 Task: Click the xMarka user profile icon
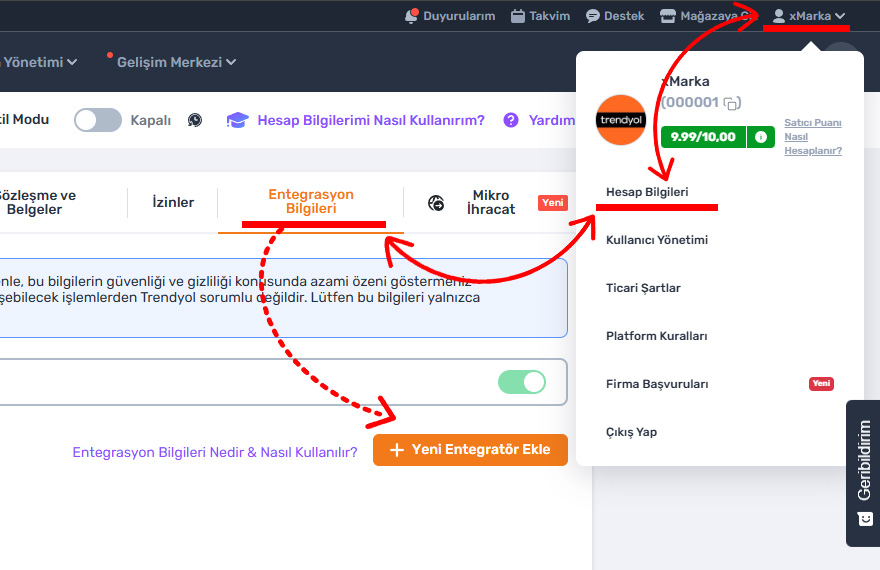(x=778, y=16)
